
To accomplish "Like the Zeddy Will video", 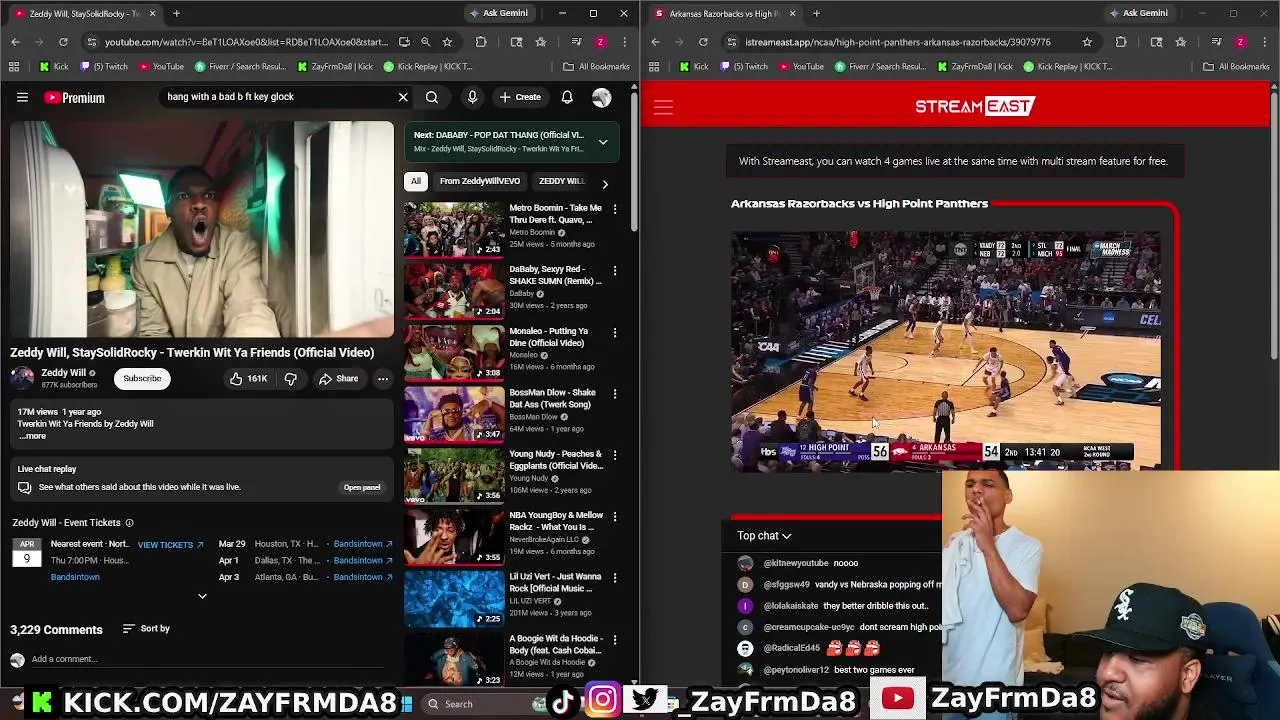I will [247, 379].
